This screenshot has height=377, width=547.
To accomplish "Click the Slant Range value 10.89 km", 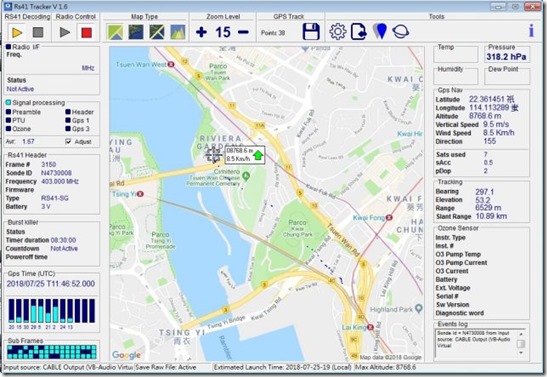I will coord(492,216).
